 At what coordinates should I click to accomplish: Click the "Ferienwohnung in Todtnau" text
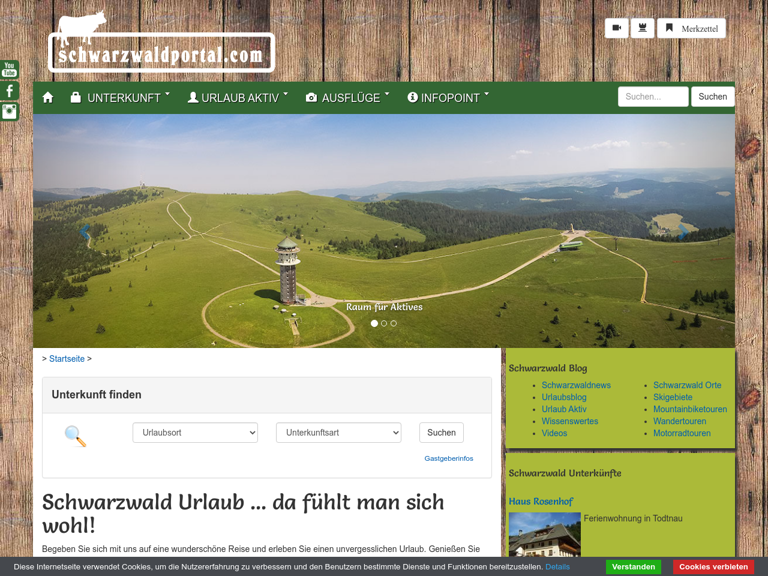(633, 518)
